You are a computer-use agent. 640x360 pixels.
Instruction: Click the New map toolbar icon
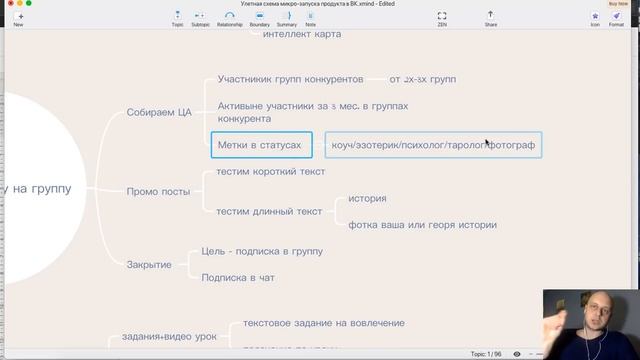click(x=18, y=19)
